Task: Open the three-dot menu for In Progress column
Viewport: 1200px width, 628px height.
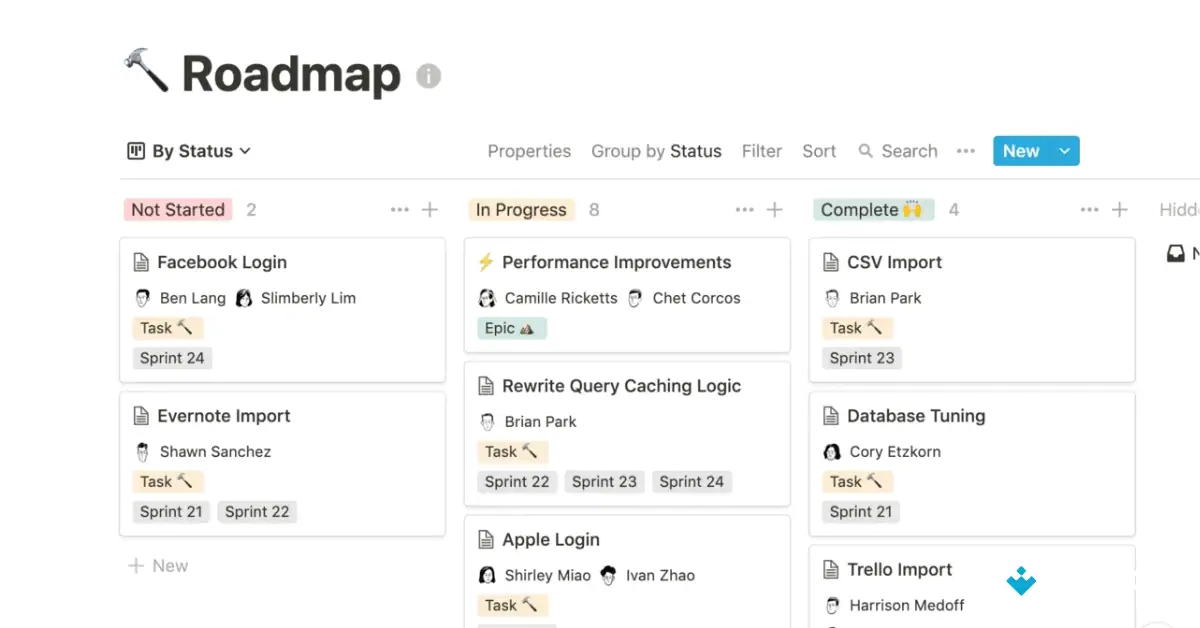Action: pyautogui.click(x=744, y=210)
